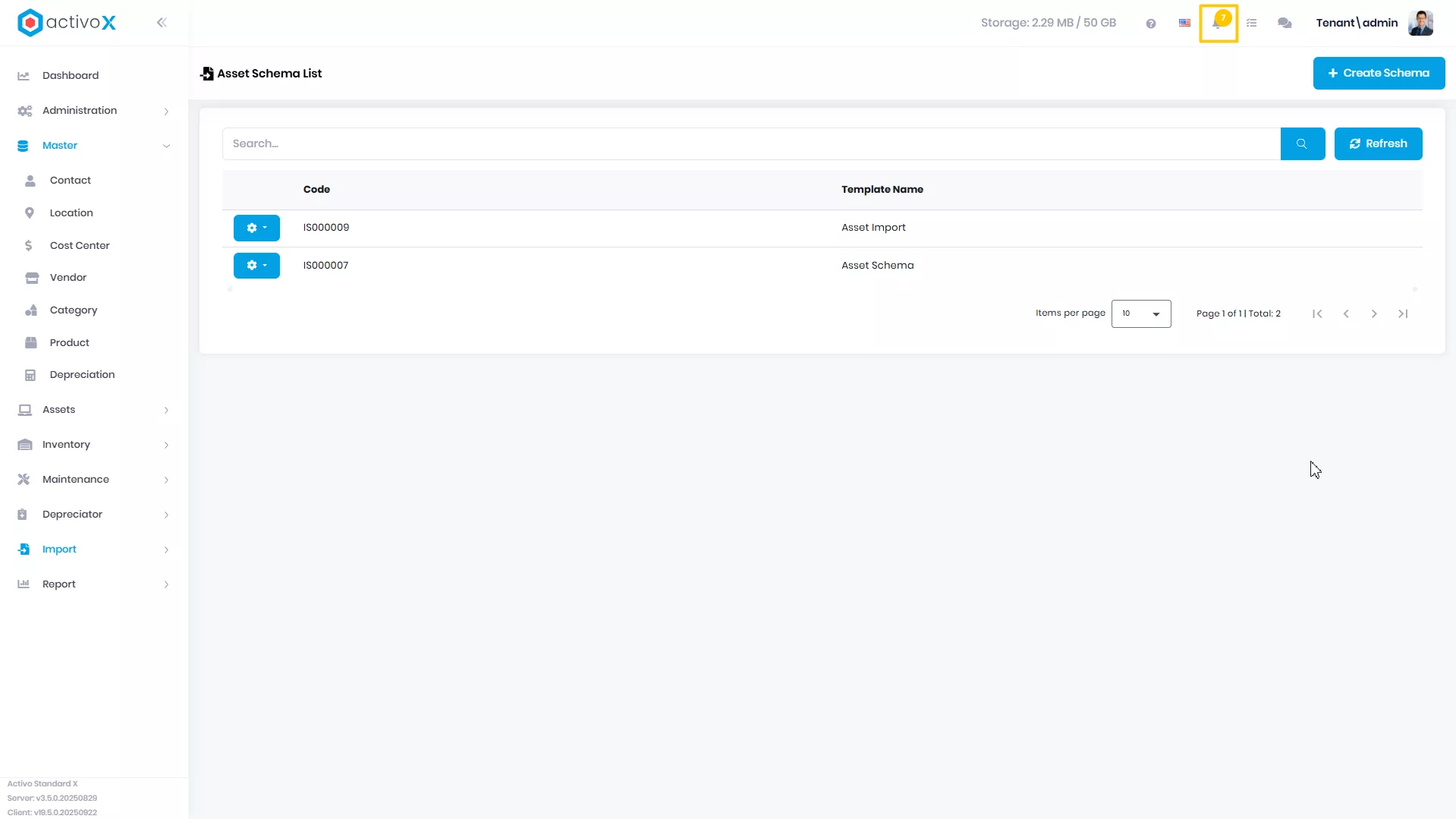Image resolution: width=1456 pixels, height=819 pixels.
Task: Click the Master database icon
Action: tap(23, 146)
